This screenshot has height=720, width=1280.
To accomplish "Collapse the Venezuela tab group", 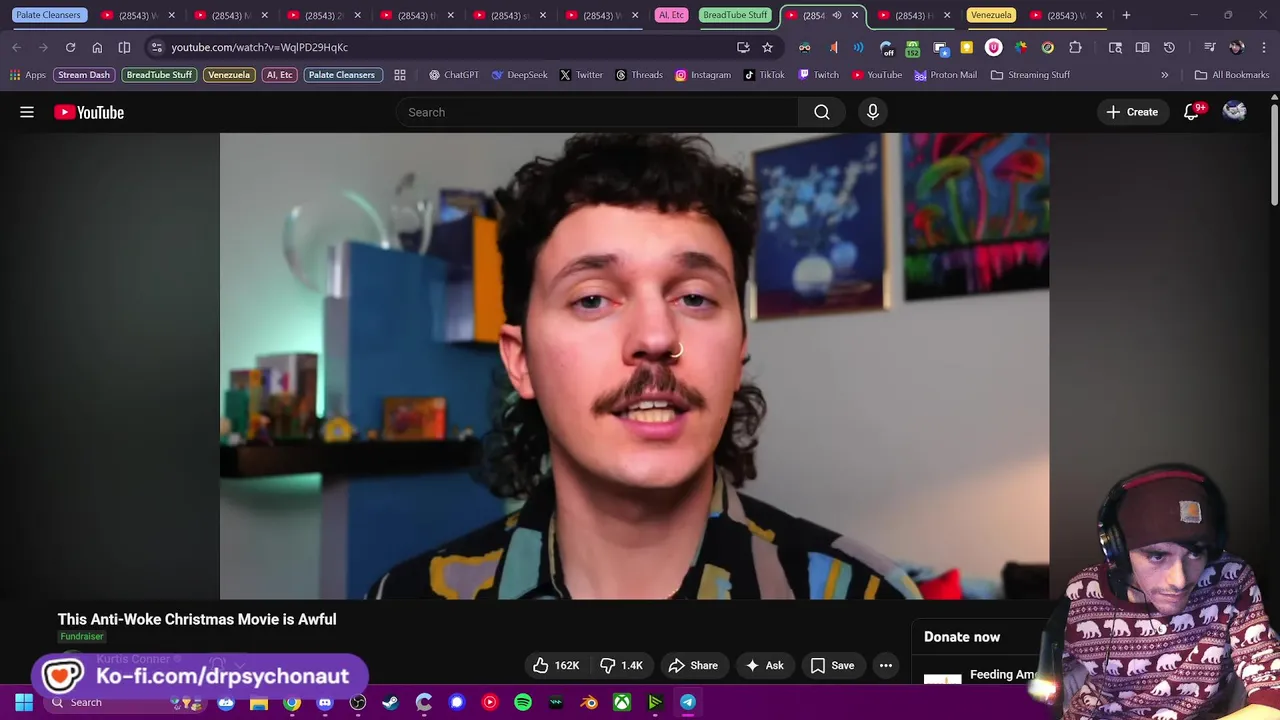I will pyautogui.click(x=991, y=15).
